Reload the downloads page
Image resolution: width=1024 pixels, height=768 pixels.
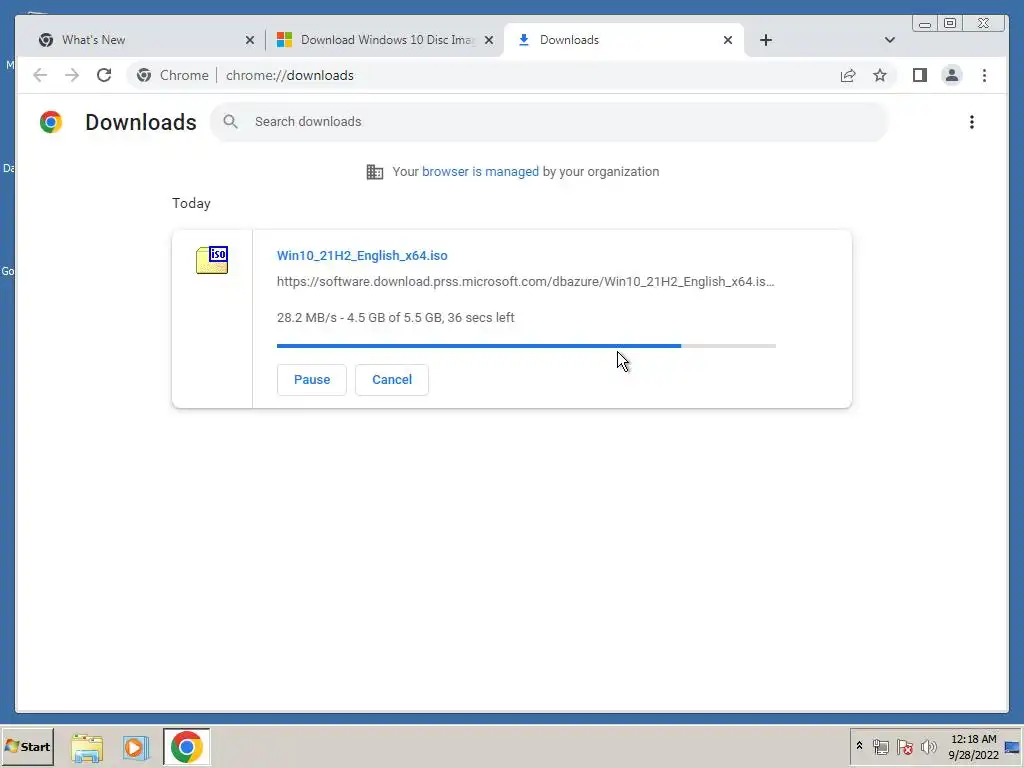[x=104, y=75]
